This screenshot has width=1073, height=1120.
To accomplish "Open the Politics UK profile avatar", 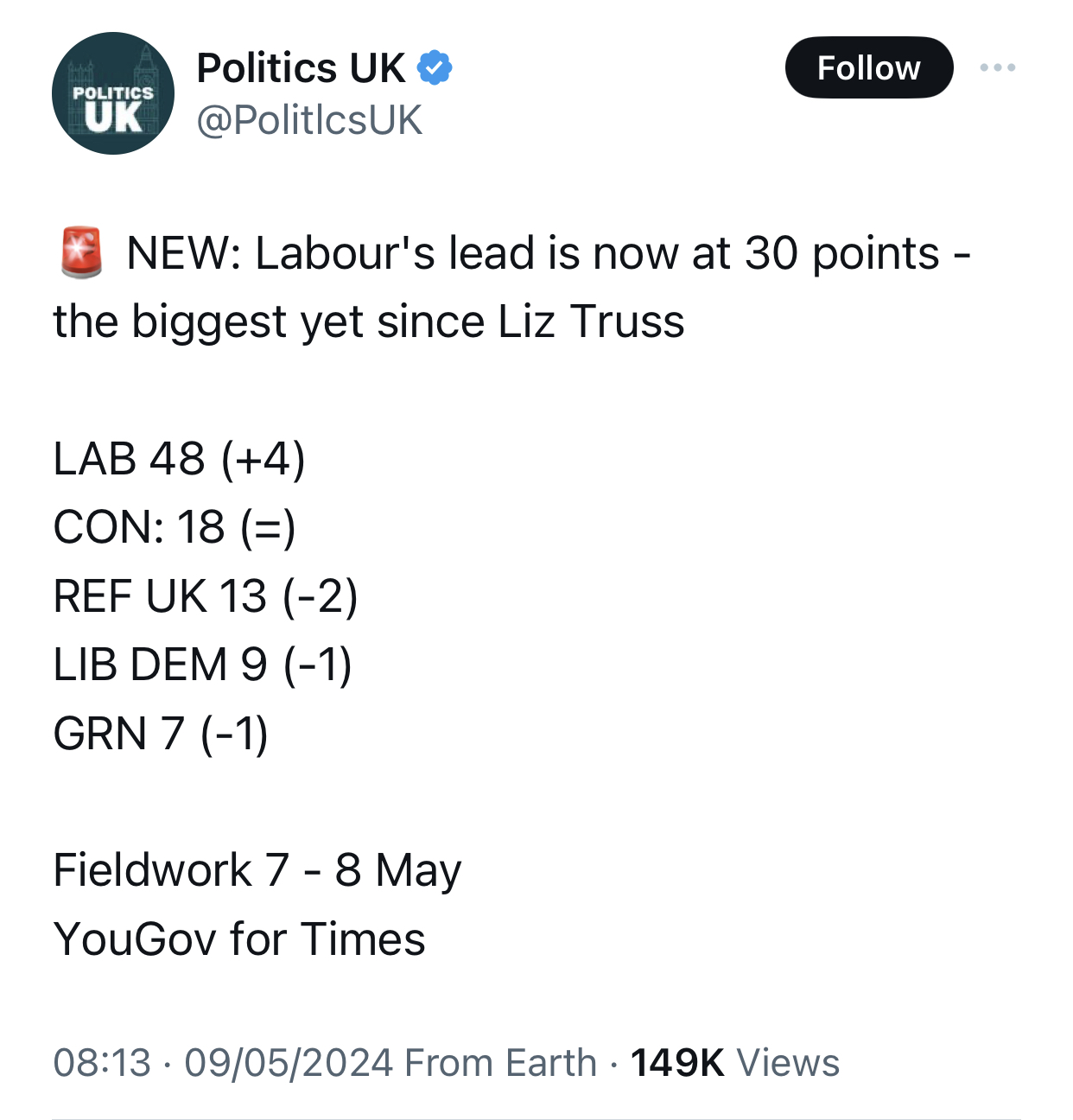I will click(x=113, y=93).
